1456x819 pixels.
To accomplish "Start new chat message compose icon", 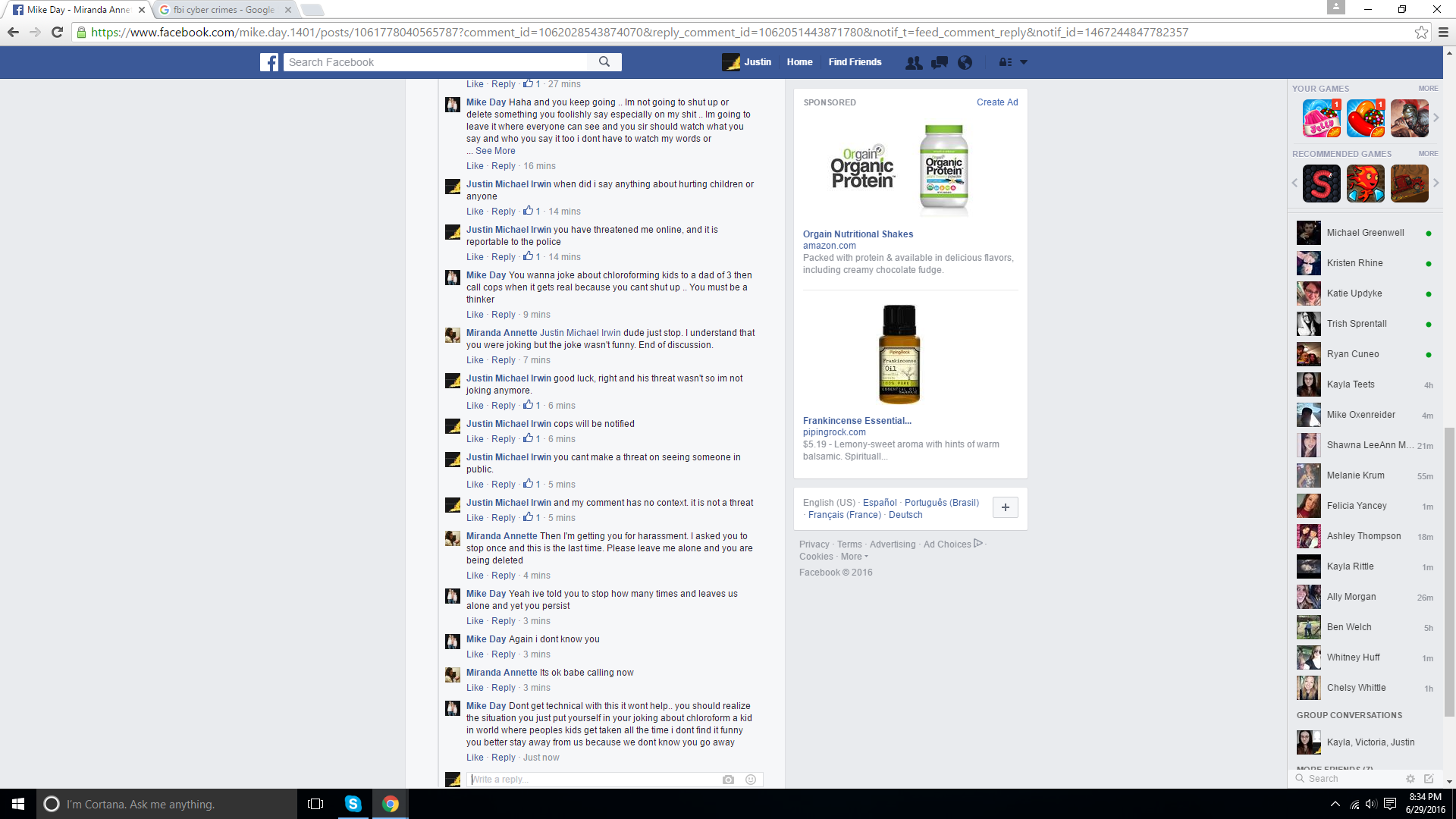I will [x=1429, y=779].
